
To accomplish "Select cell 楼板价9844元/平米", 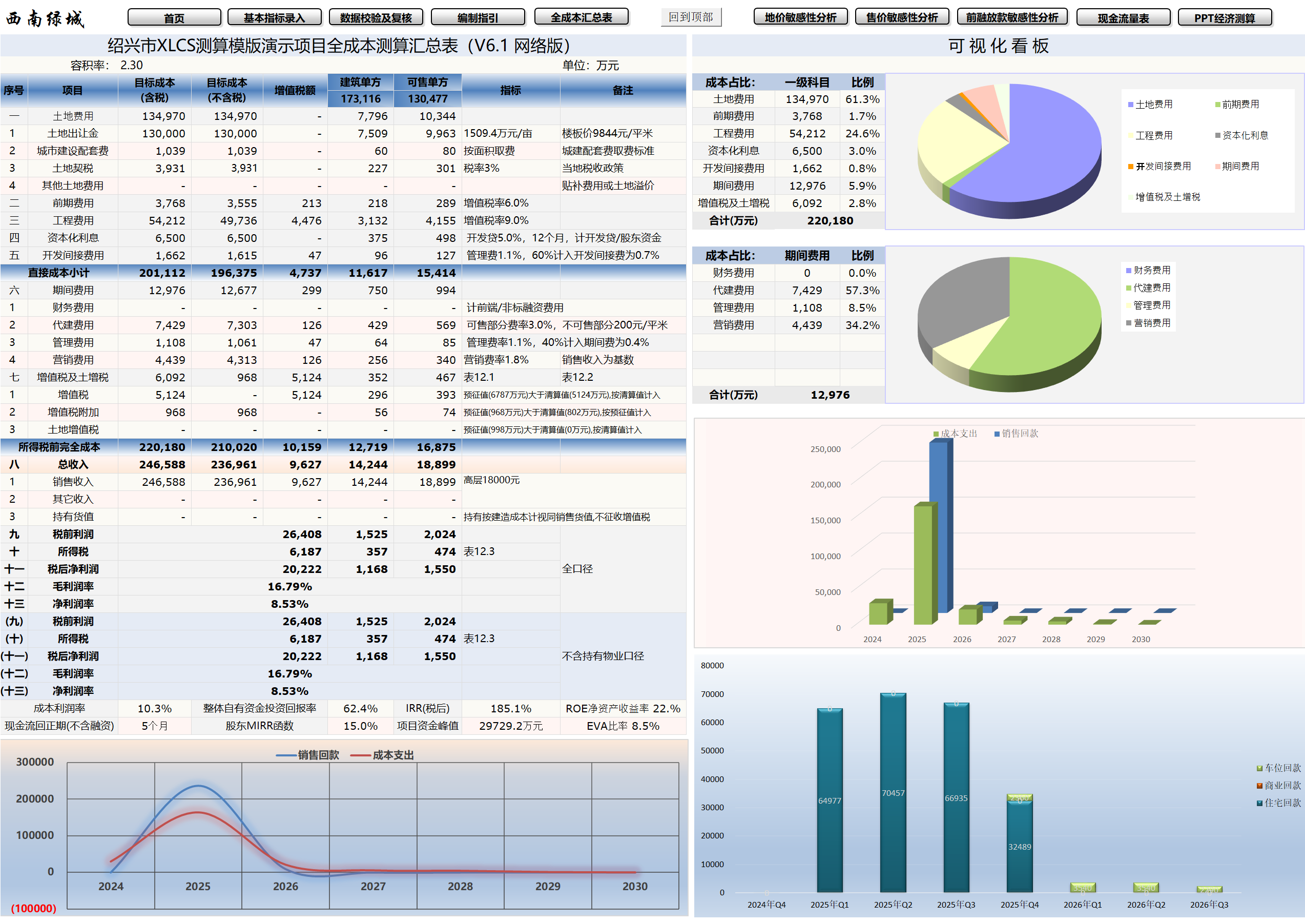I will point(623,133).
